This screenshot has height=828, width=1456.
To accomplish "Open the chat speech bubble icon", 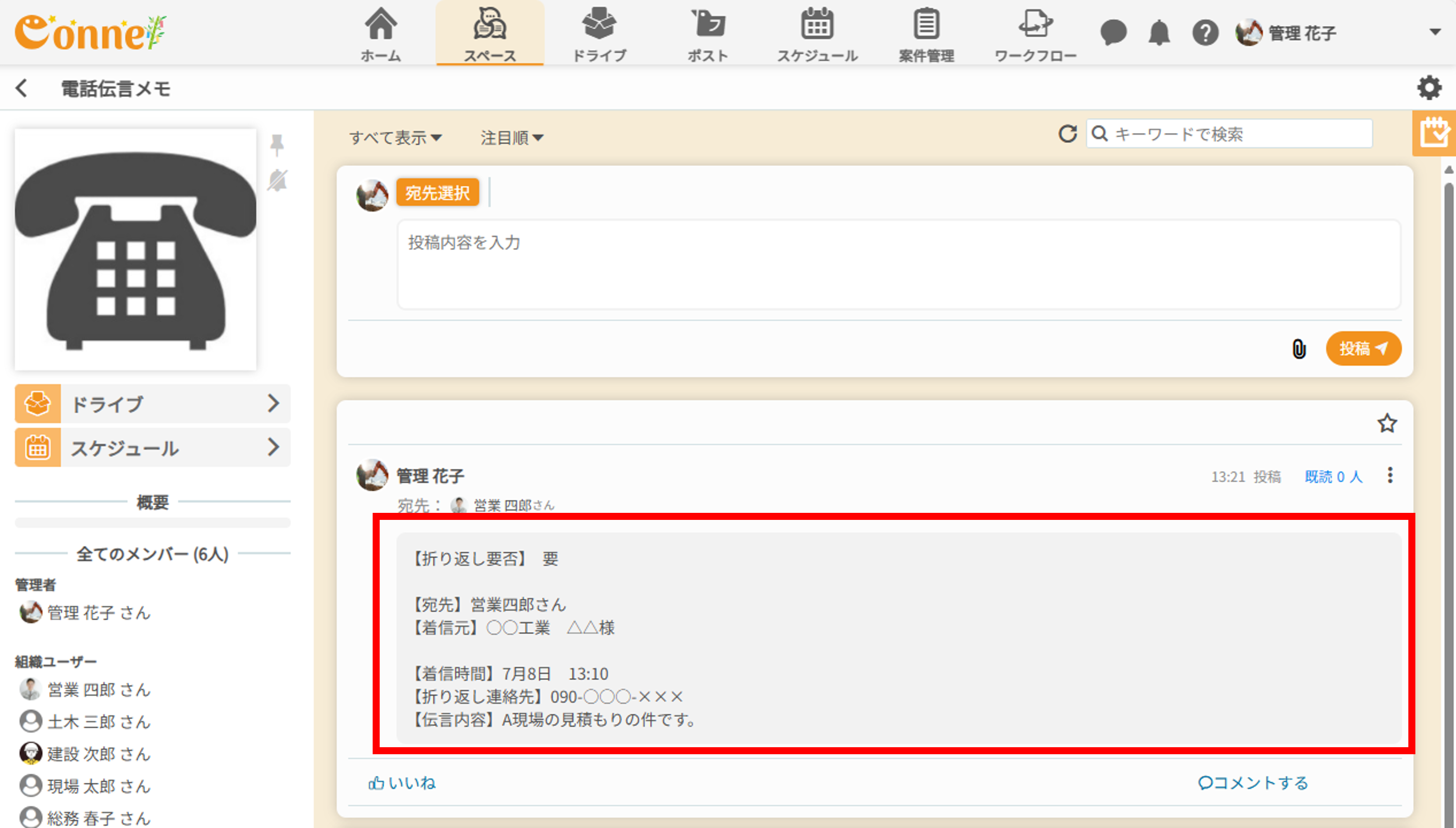I will tap(1113, 33).
